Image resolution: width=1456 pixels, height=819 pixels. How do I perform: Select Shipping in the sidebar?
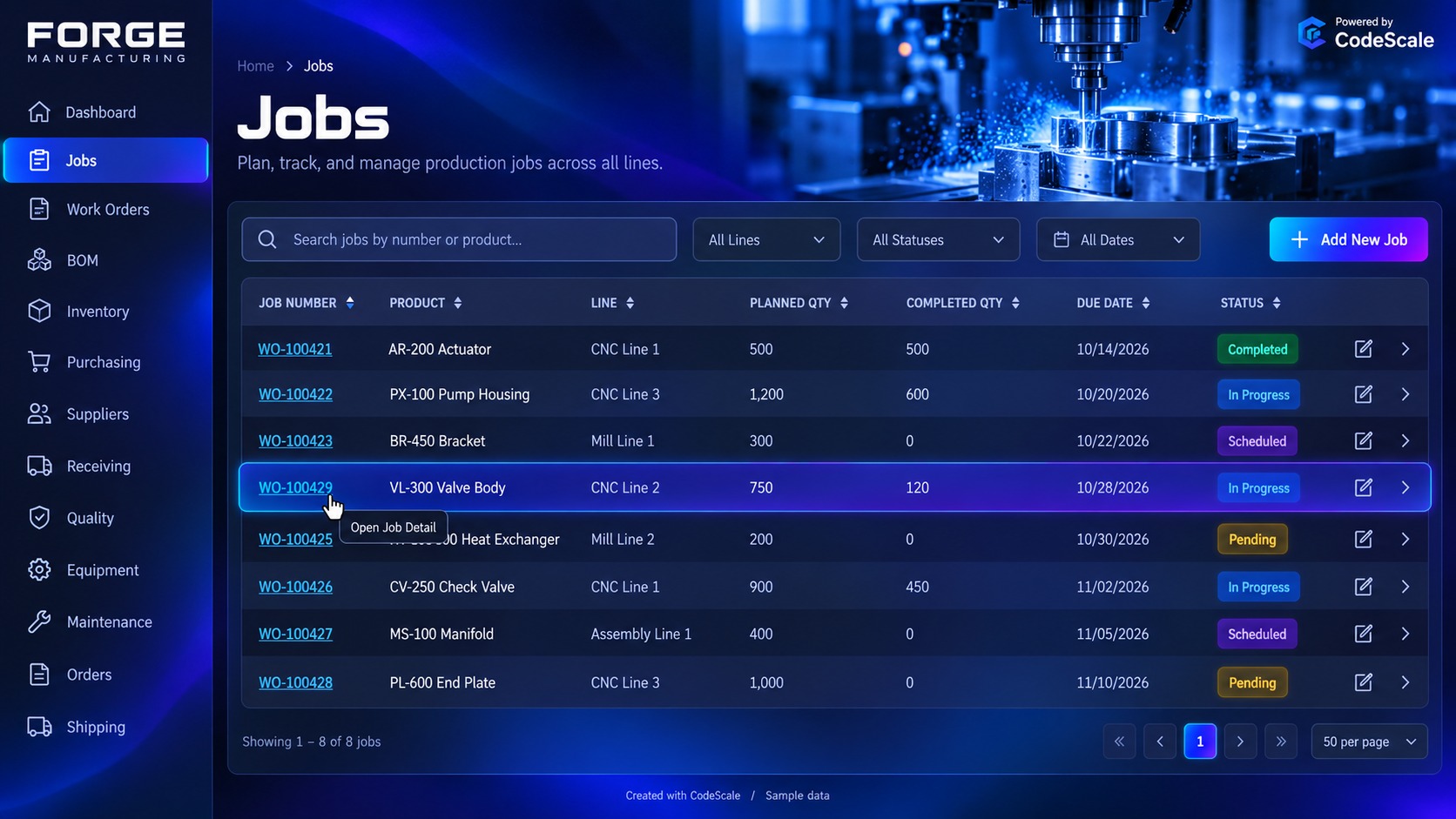click(x=106, y=727)
